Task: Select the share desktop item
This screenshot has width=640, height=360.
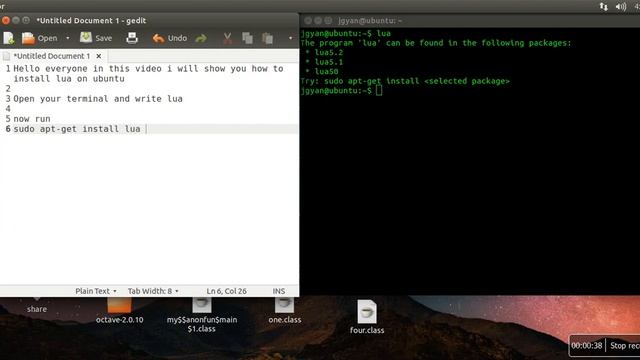Action: [37, 306]
